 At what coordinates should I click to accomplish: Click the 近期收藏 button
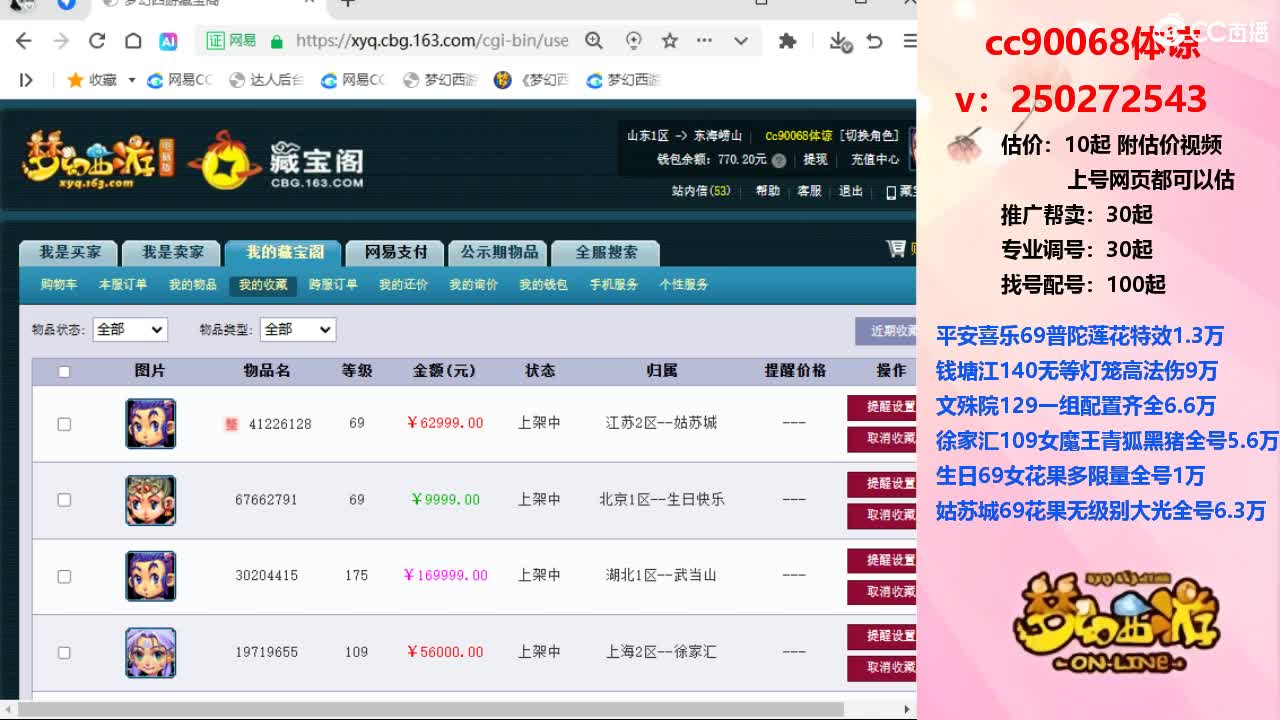pyautogui.click(x=886, y=331)
